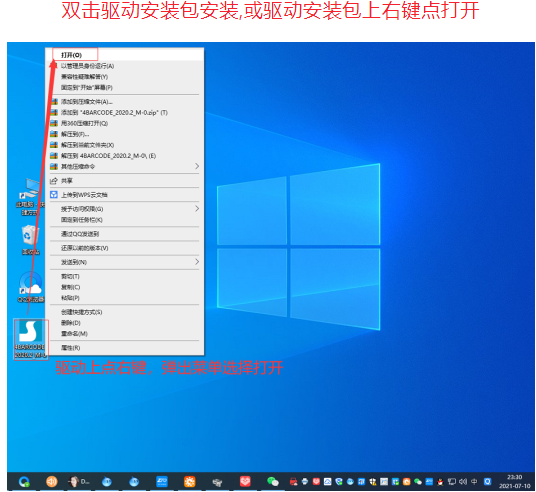Click the share icon next to 共享

pyautogui.click(x=54, y=181)
